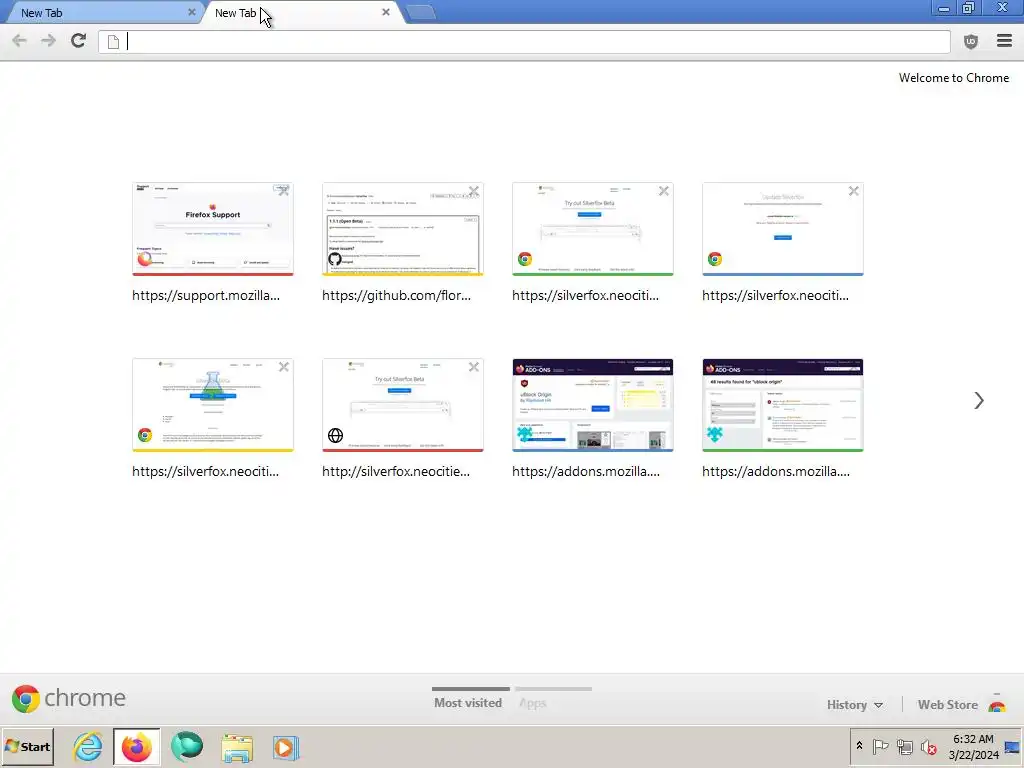This screenshot has height=768, width=1024.
Task: Launch Internet Explorer from the taskbar
Action: click(88, 747)
